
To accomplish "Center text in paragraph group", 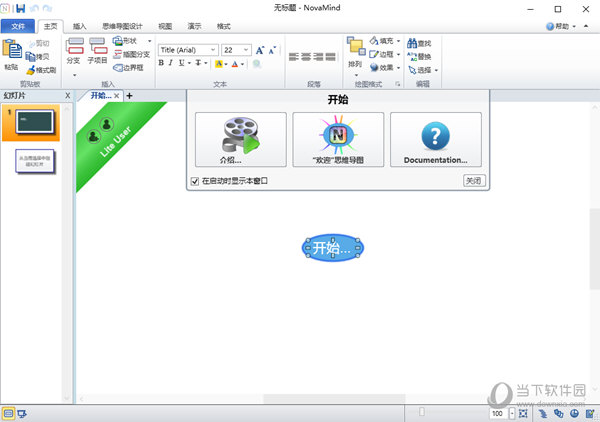I will (306, 57).
